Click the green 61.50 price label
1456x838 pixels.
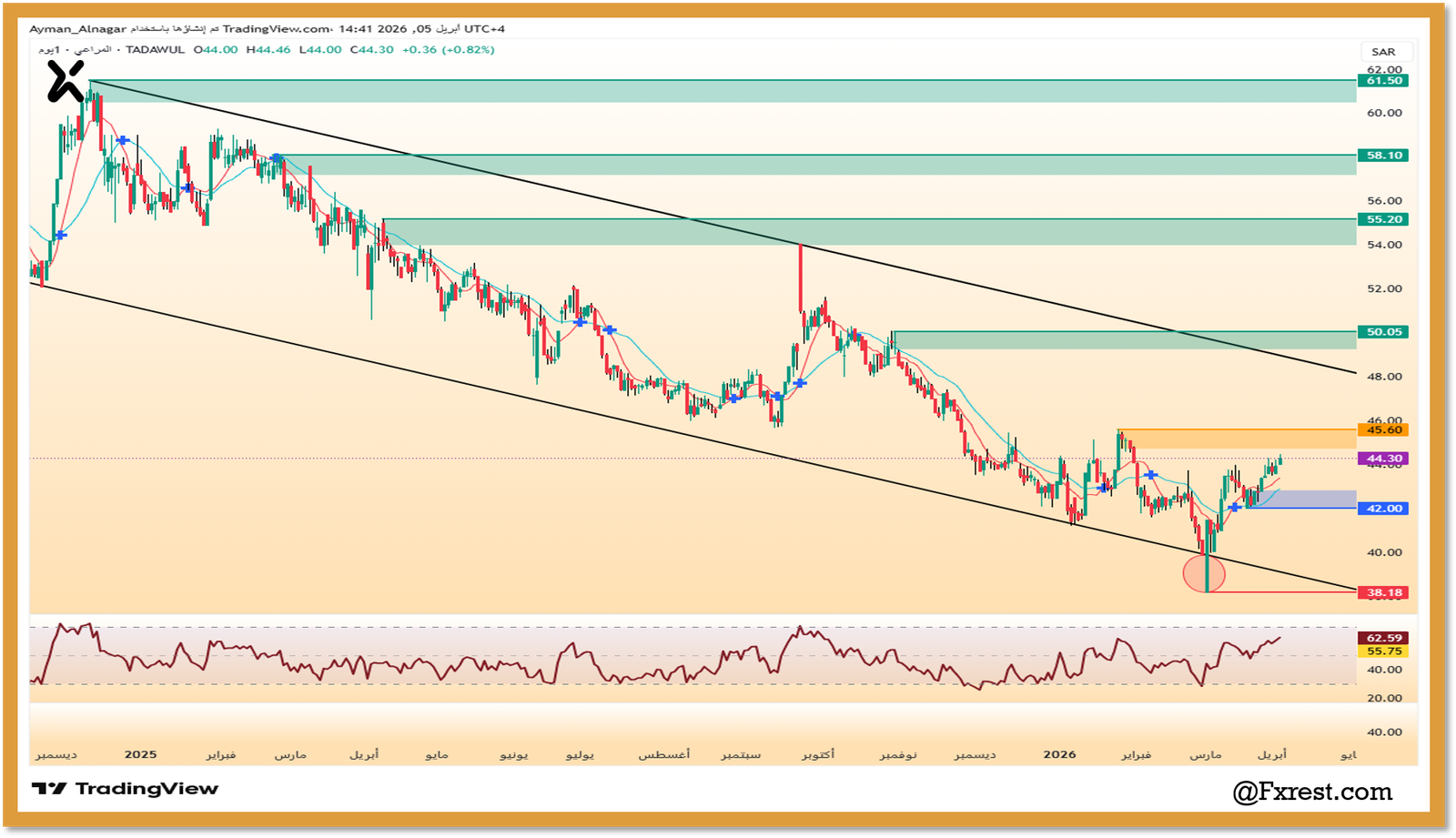1383,81
